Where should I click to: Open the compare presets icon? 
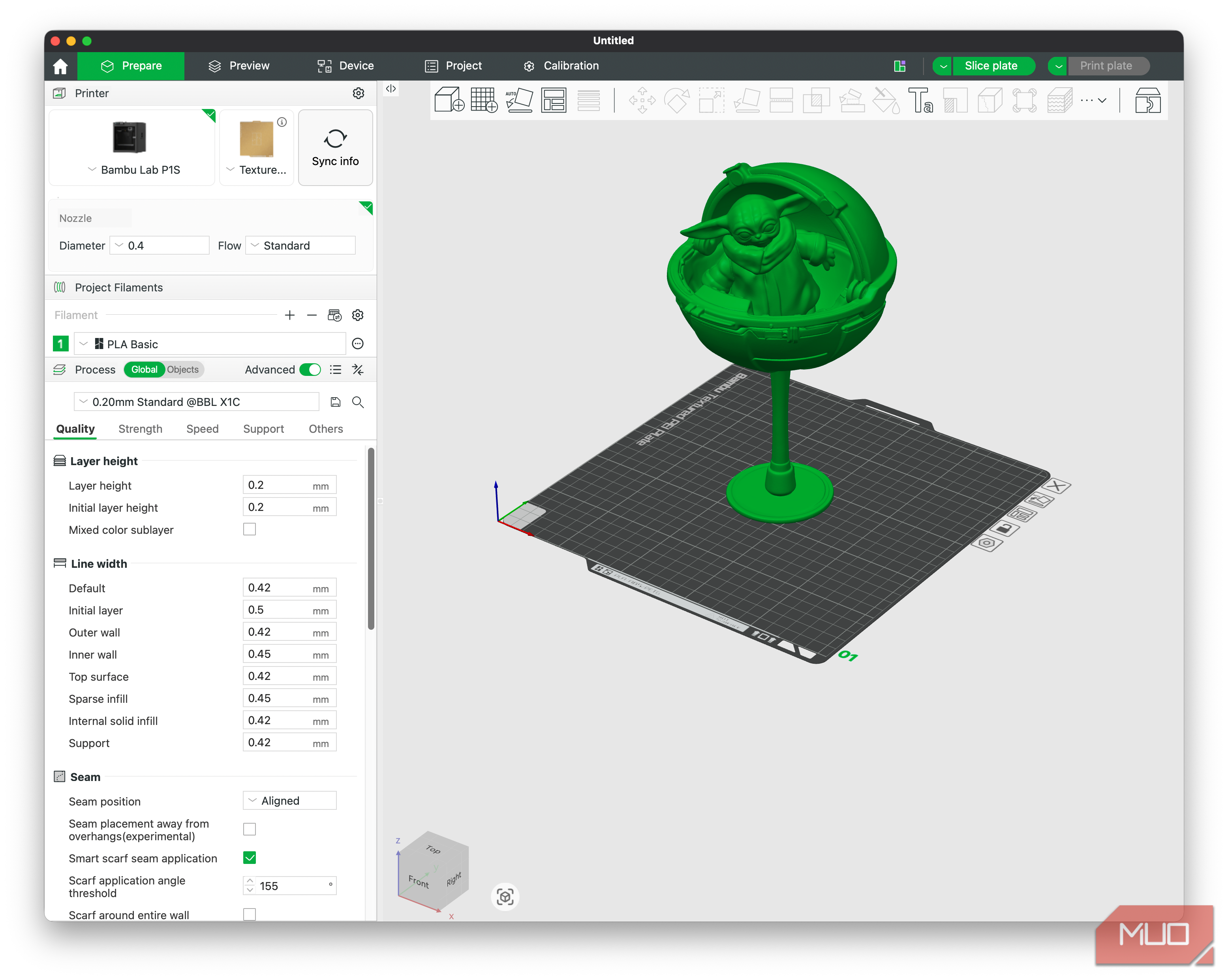pos(358,370)
